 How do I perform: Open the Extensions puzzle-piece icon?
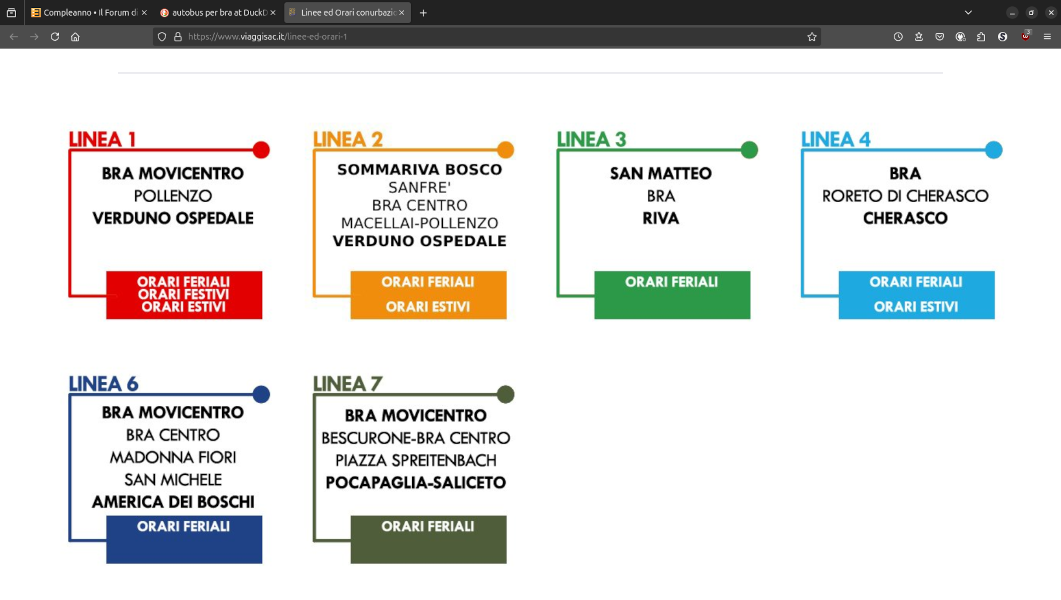click(x=981, y=36)
